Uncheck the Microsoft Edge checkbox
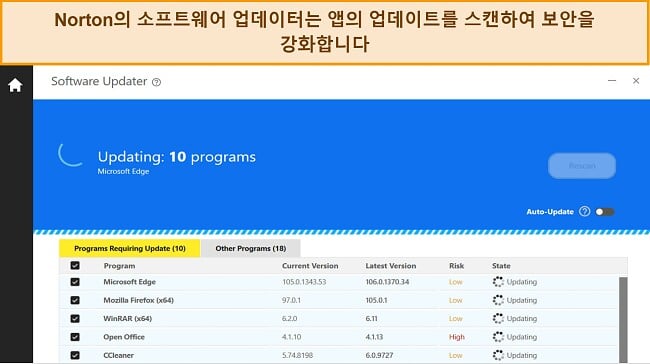 tap(75, 282)
